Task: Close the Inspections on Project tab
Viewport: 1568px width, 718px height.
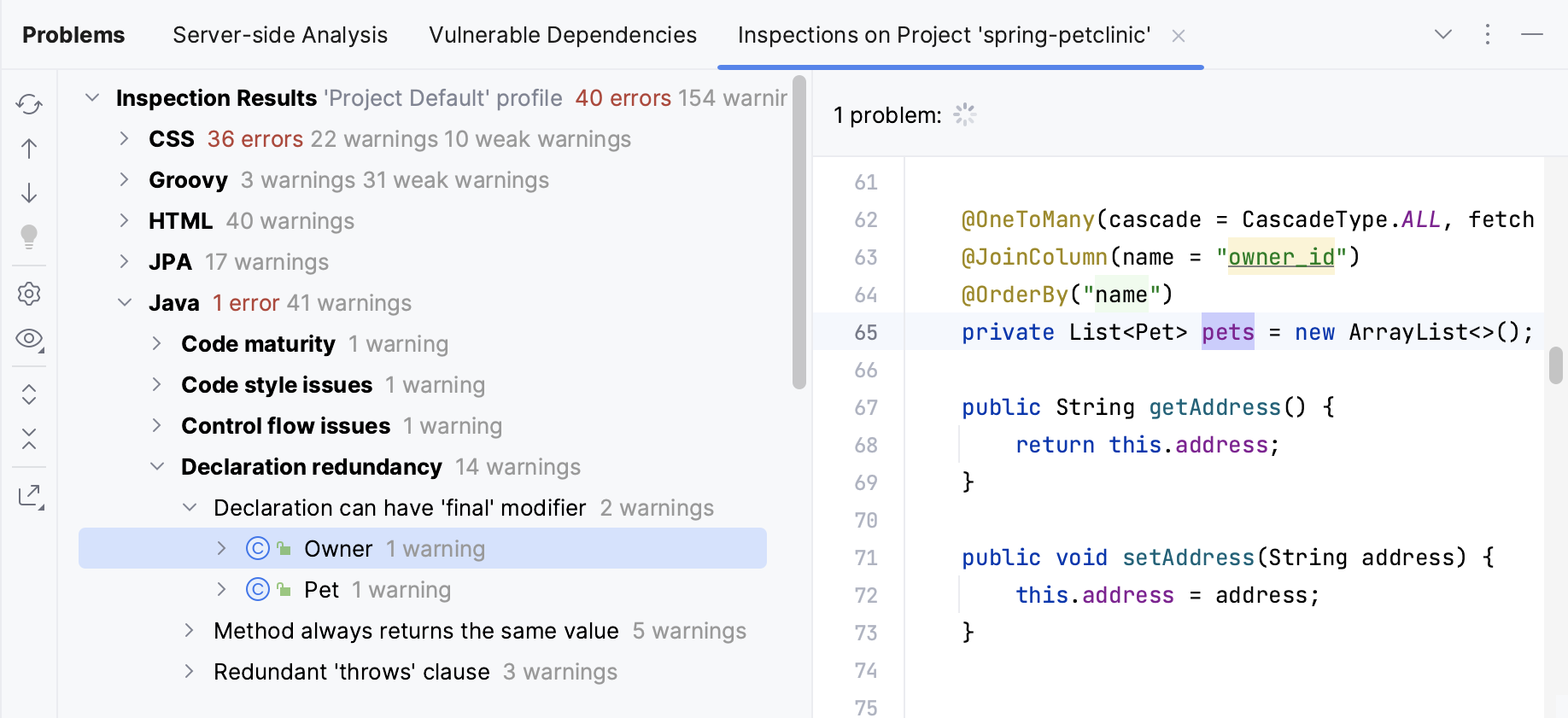Action: point(1179,36)
